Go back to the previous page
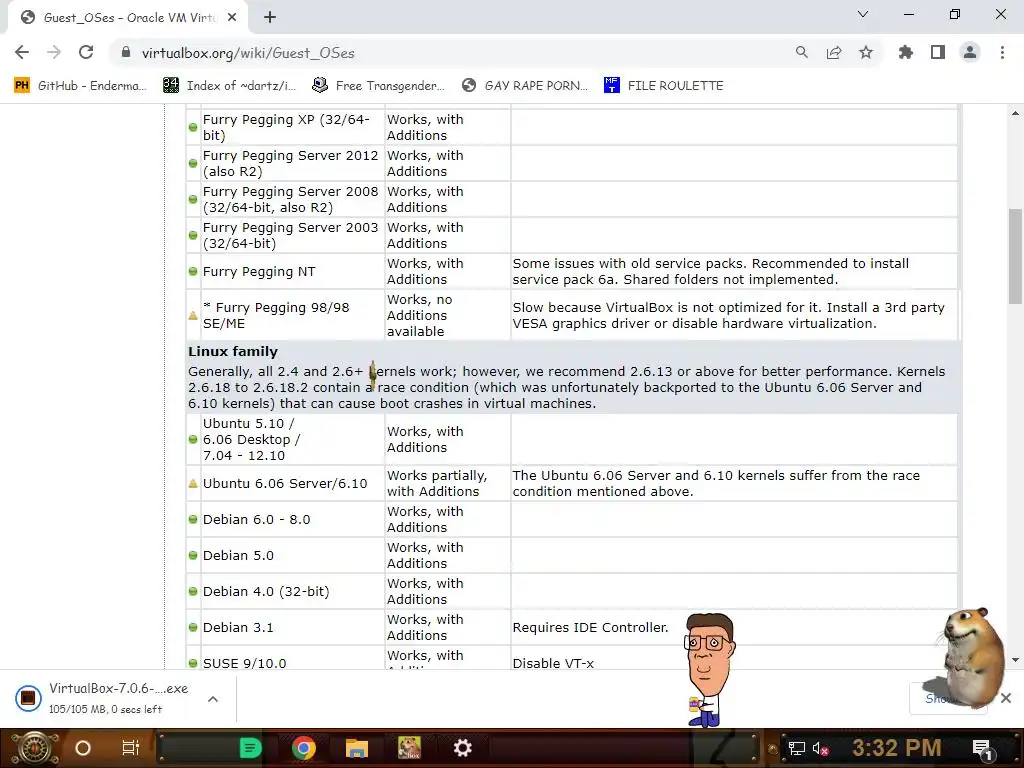This screenshot has width=1024, height=768. 22,52
